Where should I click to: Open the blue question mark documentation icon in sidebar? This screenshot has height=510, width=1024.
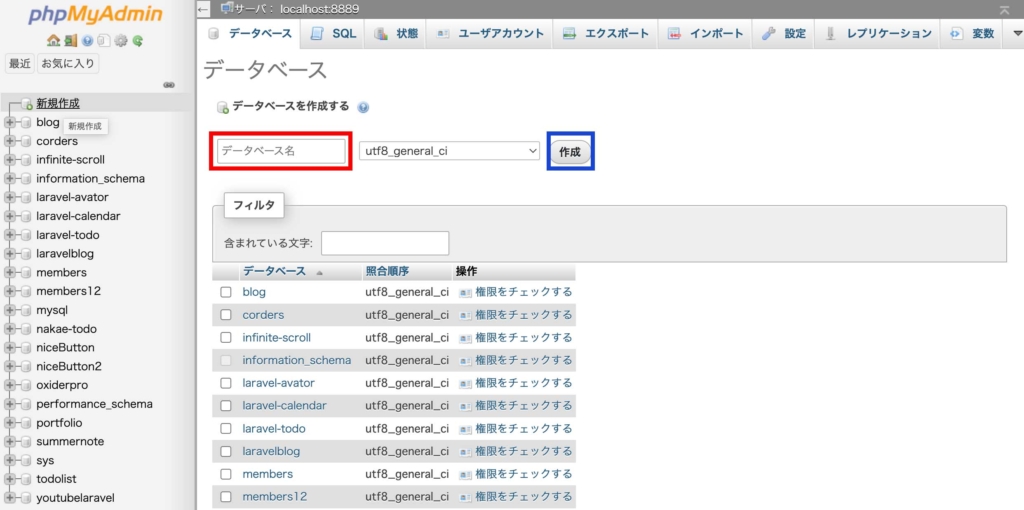(87, 41)
